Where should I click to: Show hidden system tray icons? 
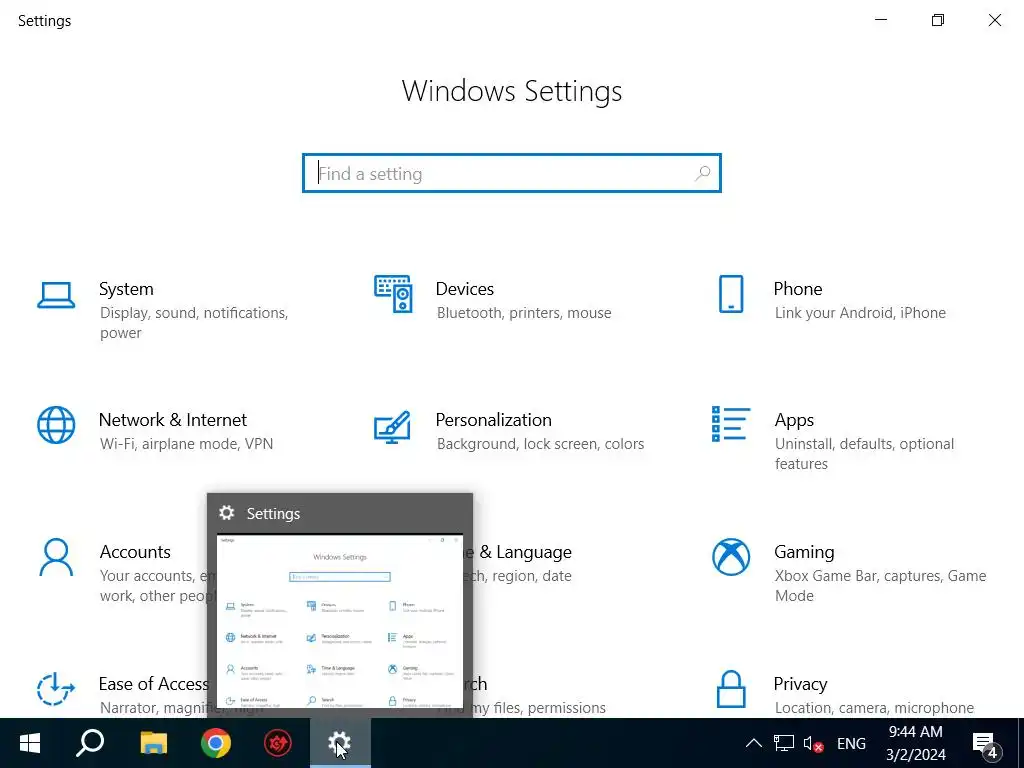point(754,743)
